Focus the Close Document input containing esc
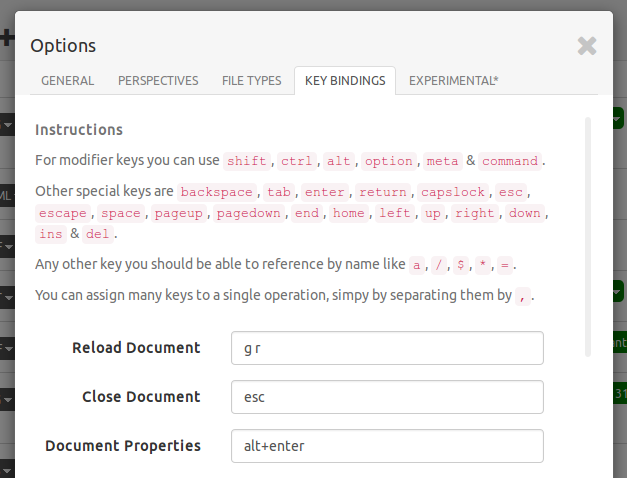The height and width of the screenshot is (478, 627). [x=386, y=397]
